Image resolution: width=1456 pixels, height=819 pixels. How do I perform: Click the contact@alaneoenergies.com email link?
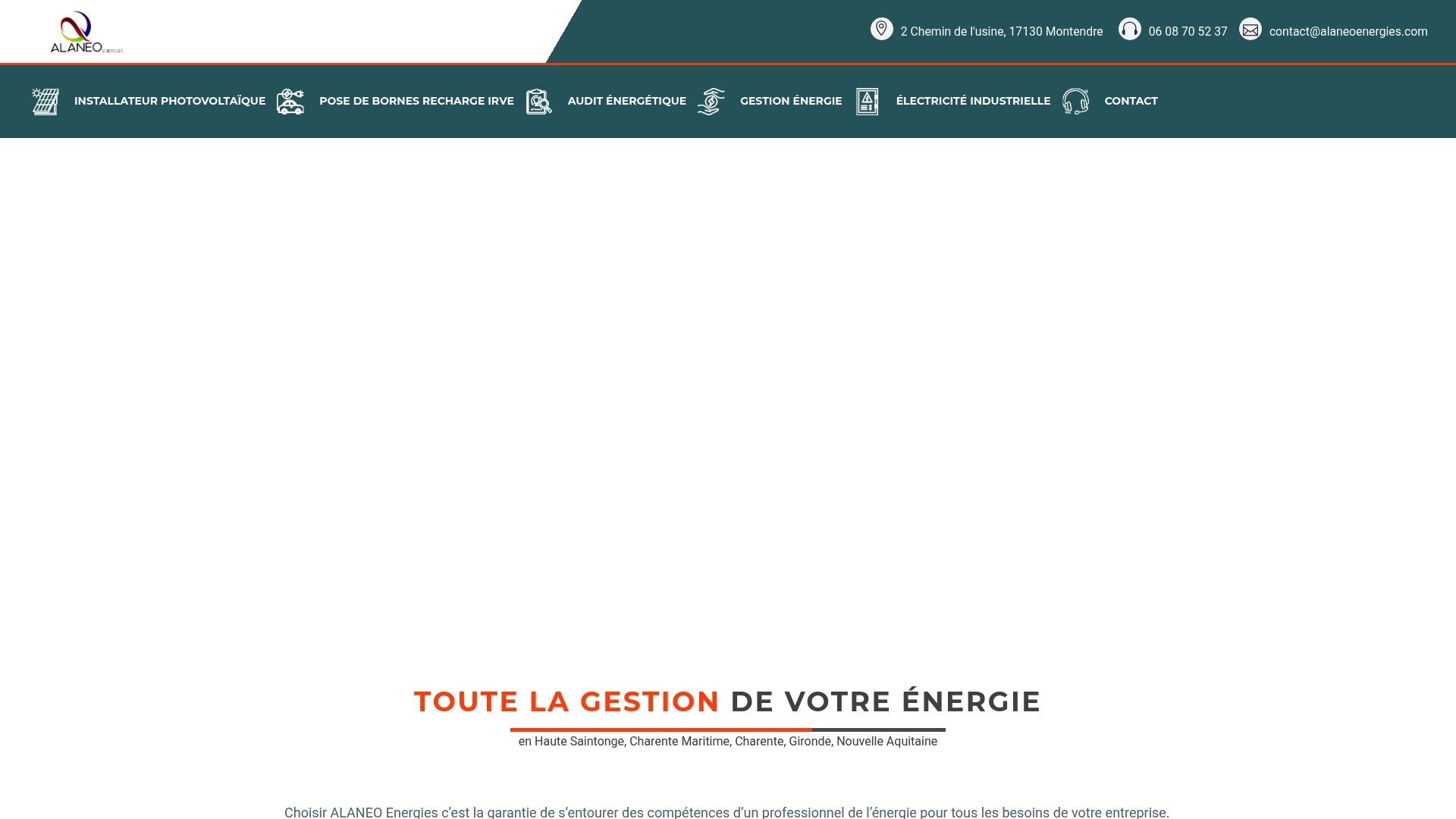[1348, 32]
